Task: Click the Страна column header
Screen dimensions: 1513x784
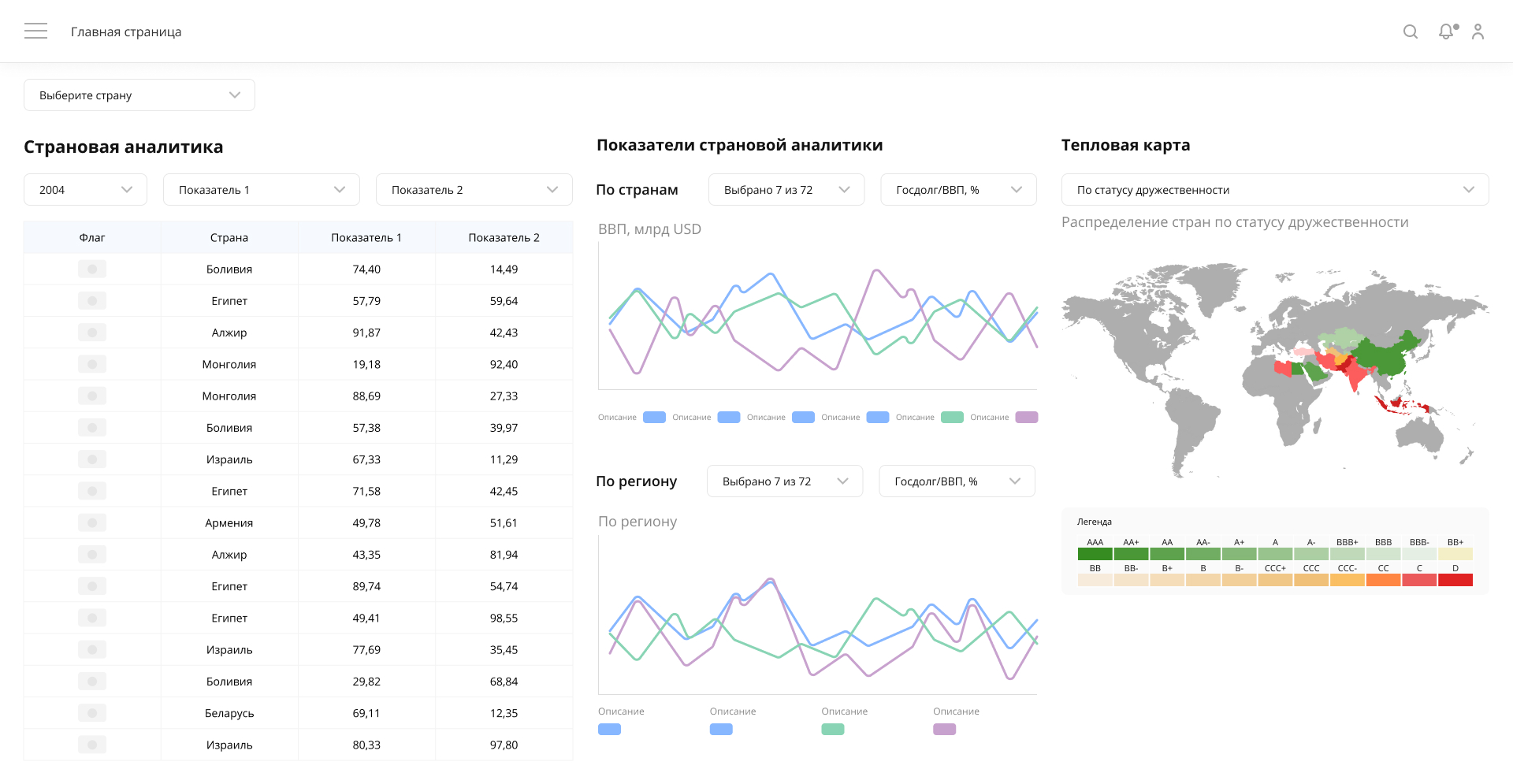Action: [x=229, y=238]
